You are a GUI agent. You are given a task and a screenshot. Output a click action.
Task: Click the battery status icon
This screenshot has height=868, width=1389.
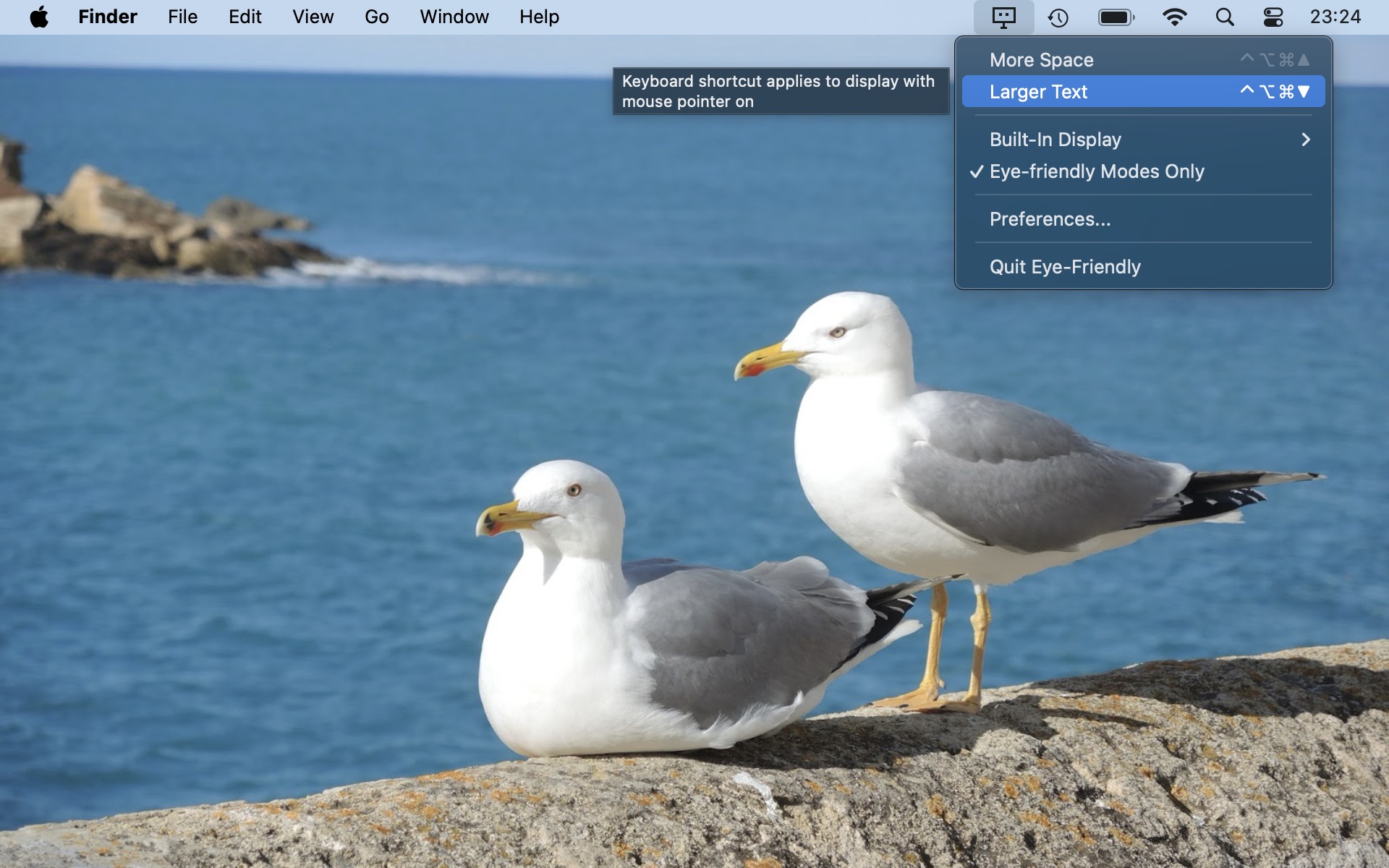pos(1116,17)
